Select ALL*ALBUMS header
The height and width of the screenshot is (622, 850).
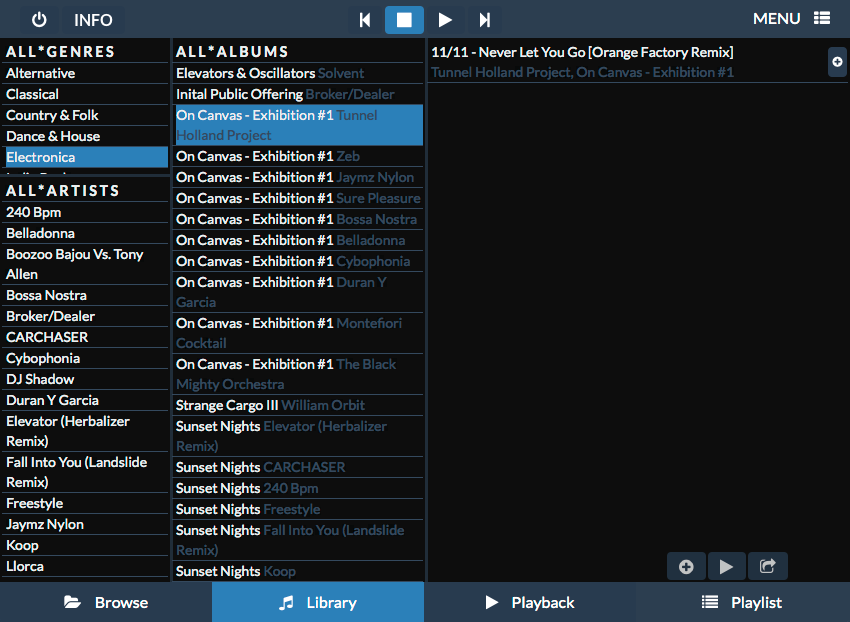[298, 52]
